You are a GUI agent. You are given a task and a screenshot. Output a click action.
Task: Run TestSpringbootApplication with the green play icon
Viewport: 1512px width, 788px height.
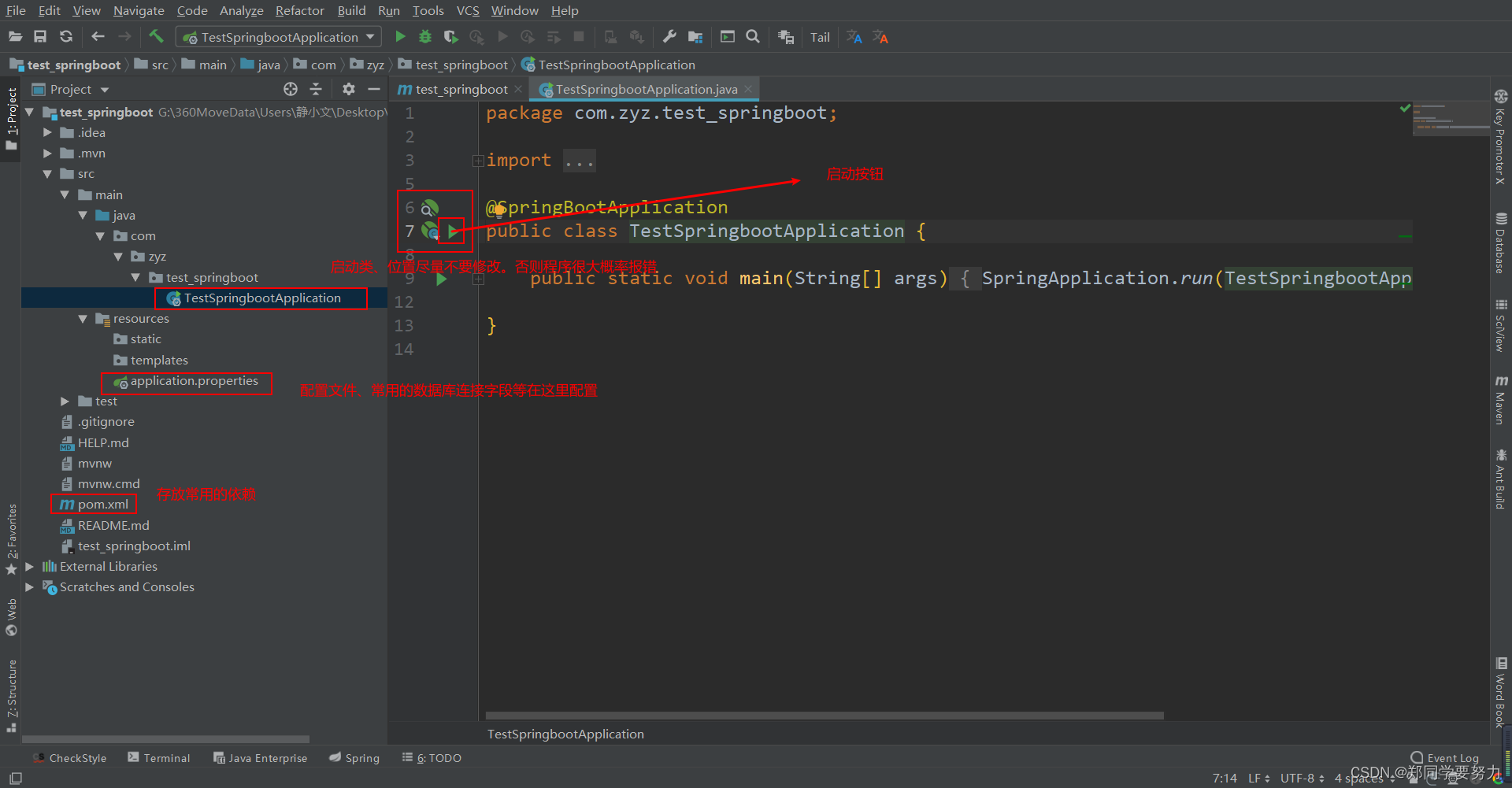tap(400, 36)
